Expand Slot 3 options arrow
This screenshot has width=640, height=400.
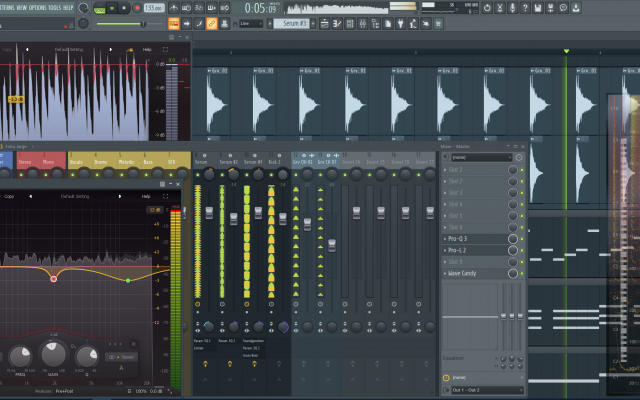pos(445,193)
